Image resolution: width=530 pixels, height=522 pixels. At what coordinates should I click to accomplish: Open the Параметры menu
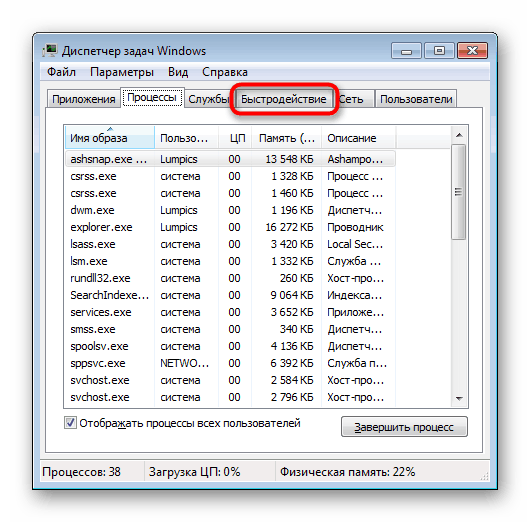(x=122, y=72)
